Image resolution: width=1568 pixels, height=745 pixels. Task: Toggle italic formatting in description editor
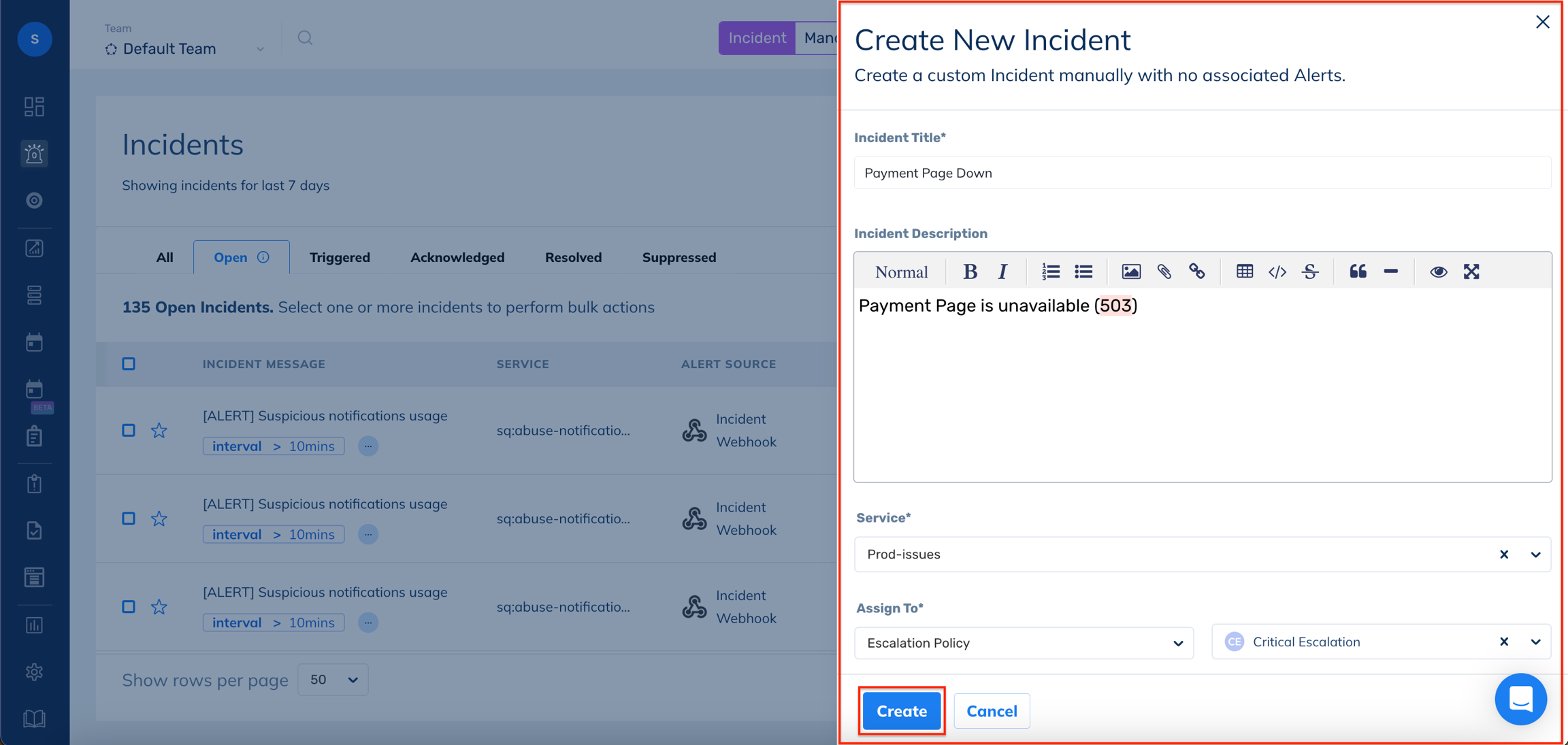tap(1002, 272)
